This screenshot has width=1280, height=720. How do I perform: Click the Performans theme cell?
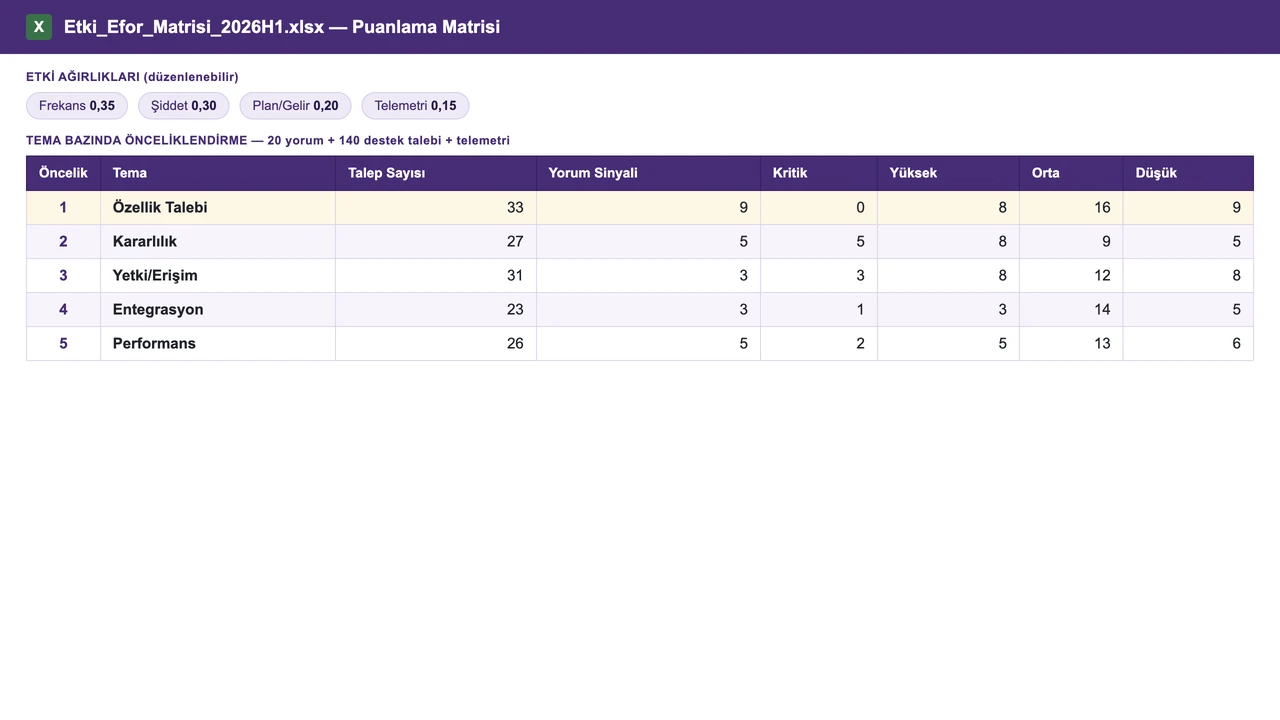(x=218, y=343)
